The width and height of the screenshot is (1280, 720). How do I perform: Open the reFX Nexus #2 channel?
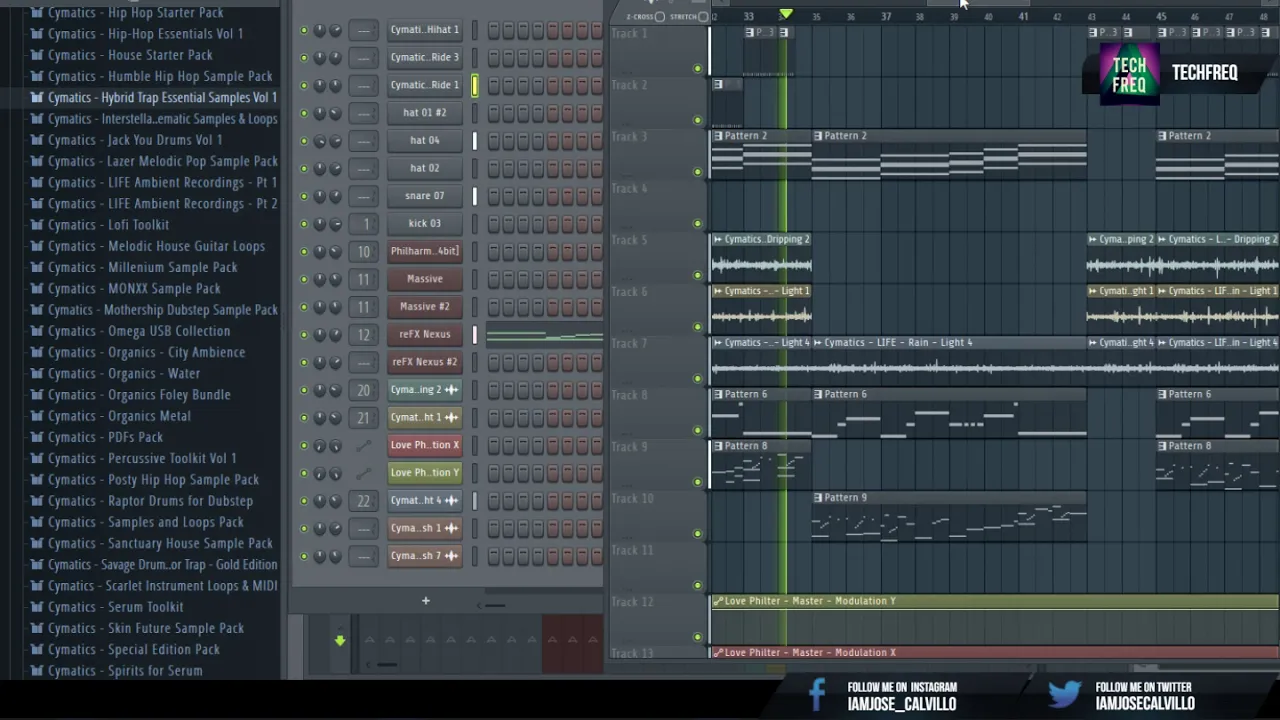point(425,362)
